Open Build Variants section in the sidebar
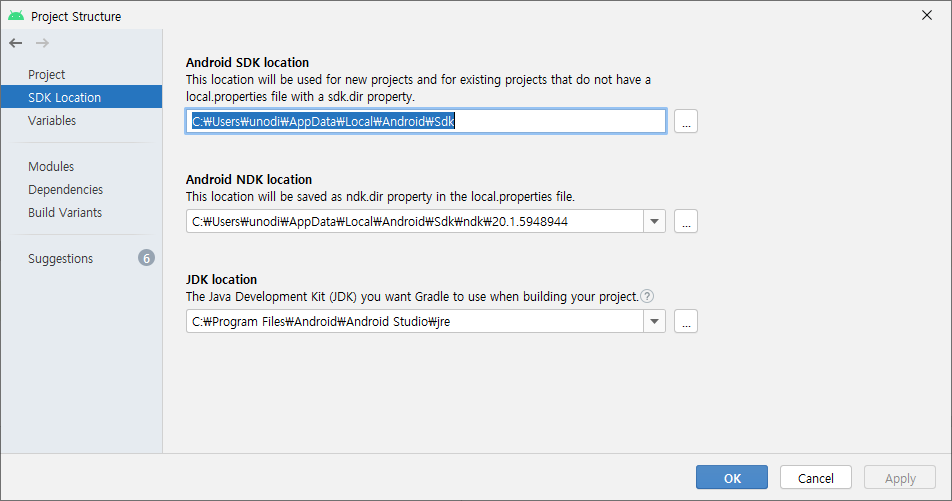The width and height of the screenshot is (952, 501). pos(81,213)
